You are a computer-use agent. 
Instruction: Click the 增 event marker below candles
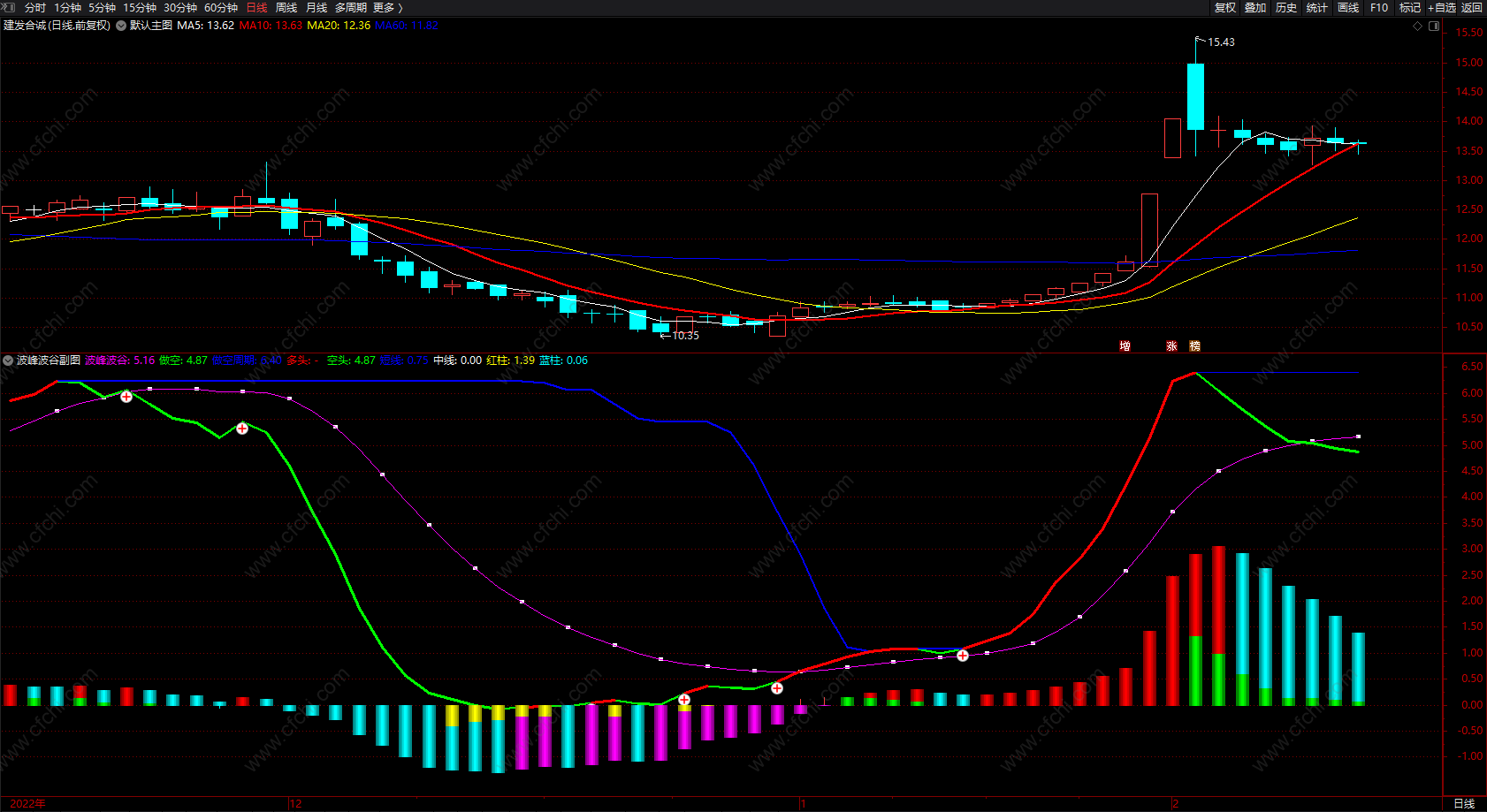pyautogui.click(x=1125, y=346)
